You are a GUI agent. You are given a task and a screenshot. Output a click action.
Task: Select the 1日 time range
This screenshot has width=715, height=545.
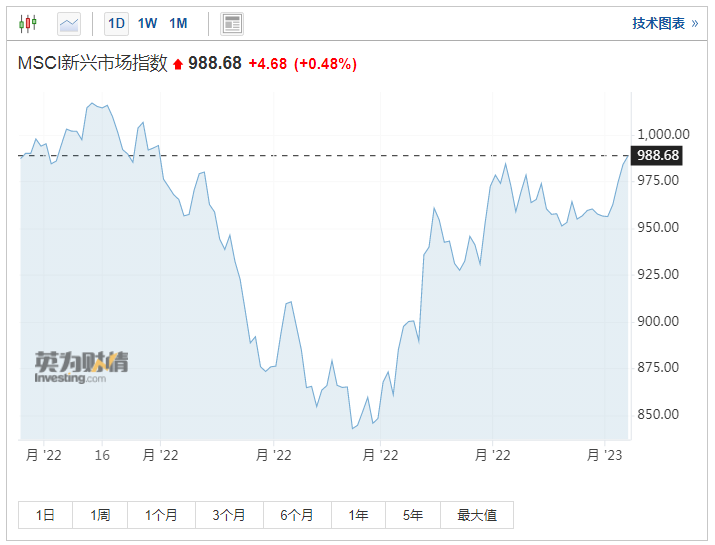coord(45,515)
